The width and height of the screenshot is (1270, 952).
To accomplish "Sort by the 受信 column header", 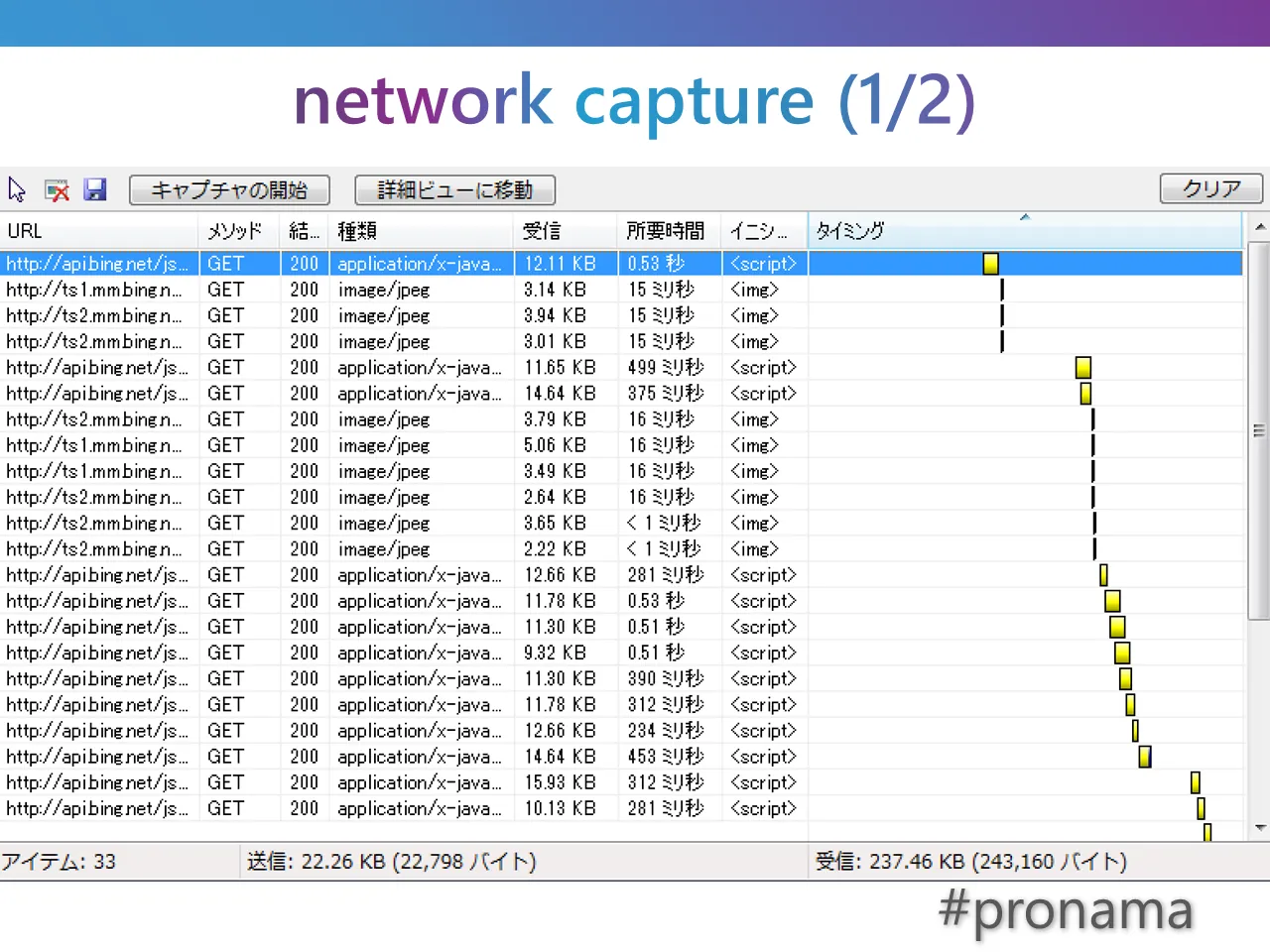I will click(x=566, y=231).
